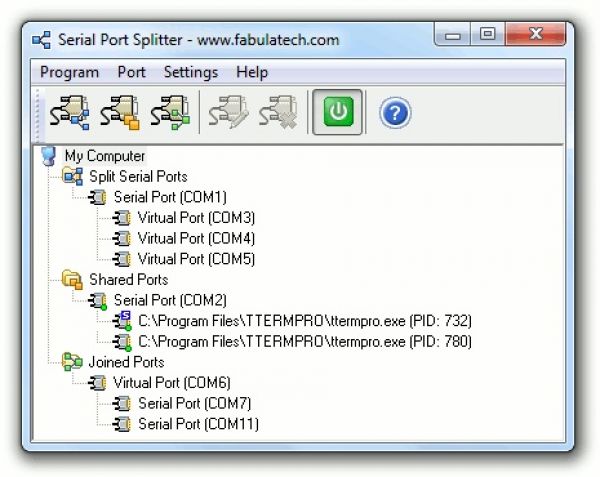
Task: Select Virtual Port (COM3) label
Action: click(x=196, y=218)
